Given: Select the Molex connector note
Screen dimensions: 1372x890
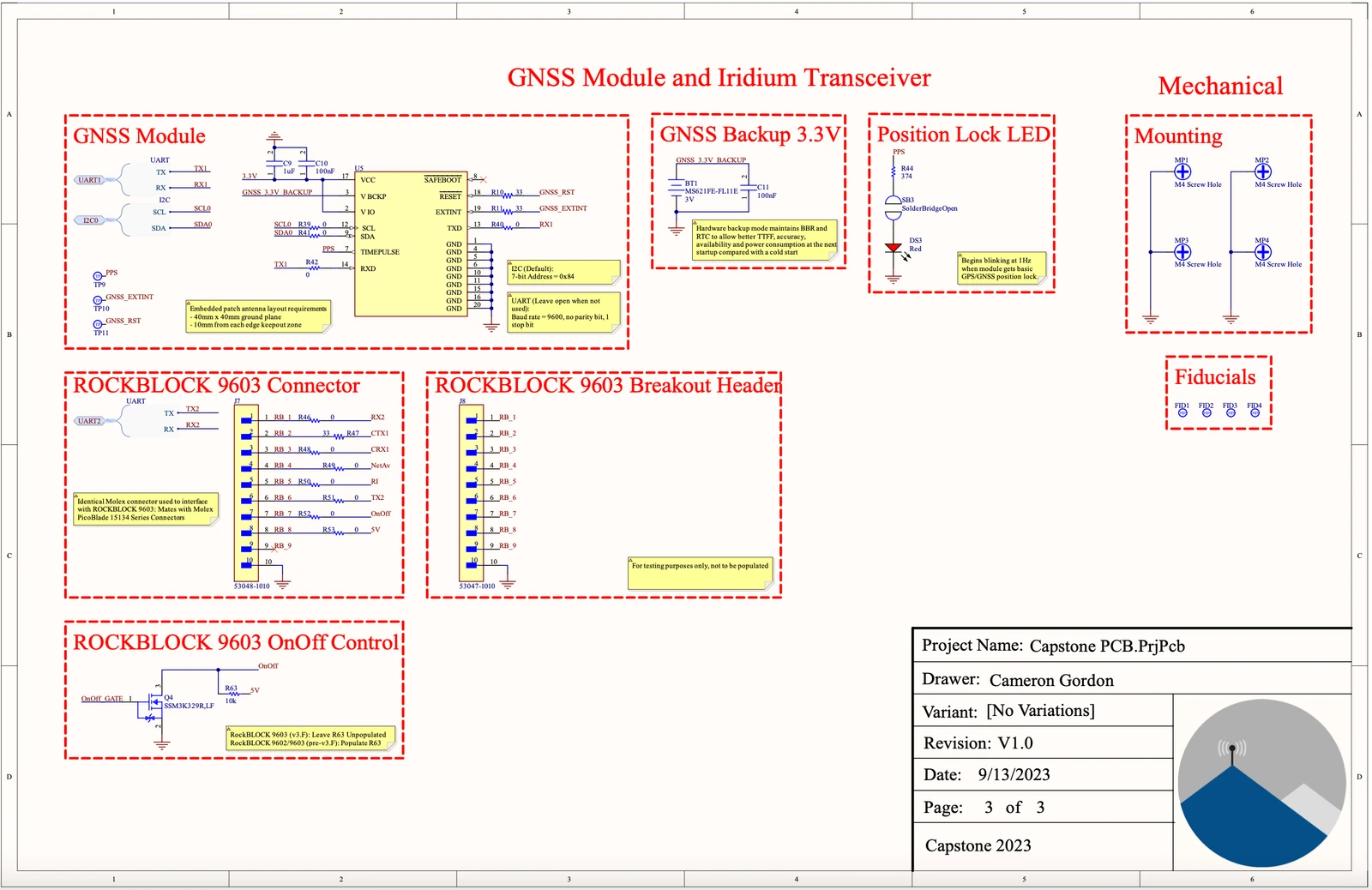Looking at the screenshot, I should [146, 509].
